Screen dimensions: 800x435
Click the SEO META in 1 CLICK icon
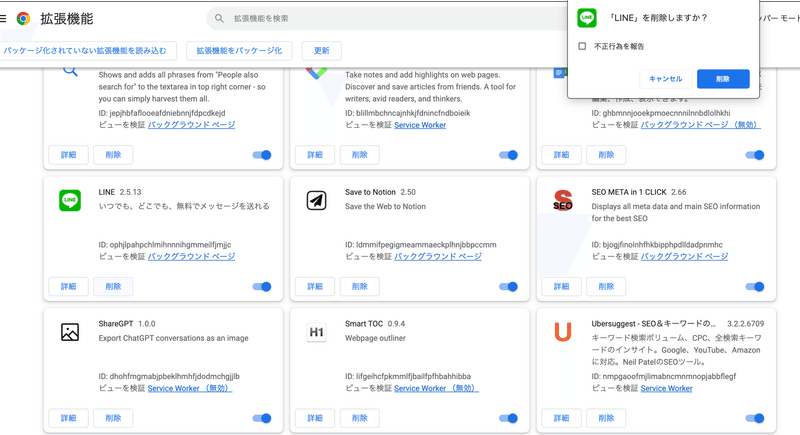[x=563, y=200]
